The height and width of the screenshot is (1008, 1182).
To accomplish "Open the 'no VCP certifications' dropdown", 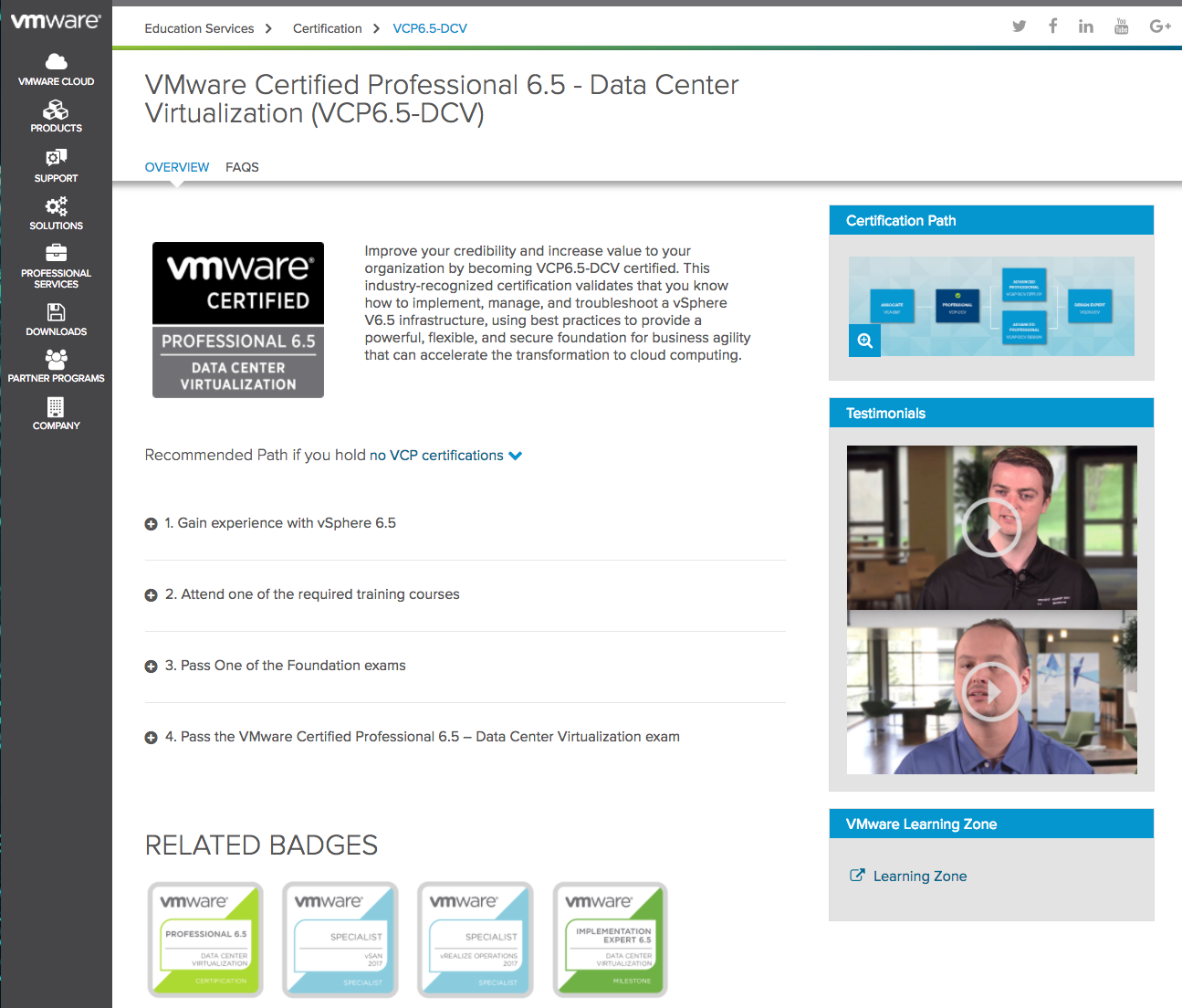I will tap(445, 456).
